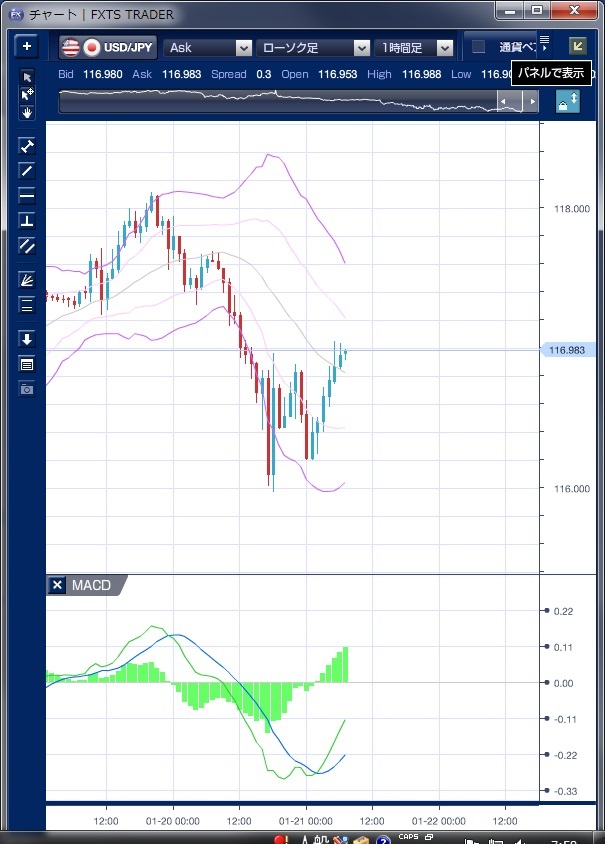The width and height of the screenshot is (605, 844).
Task: Toggle the checkbox next to 通貨ペア
Action: click(x=479, y=47)
